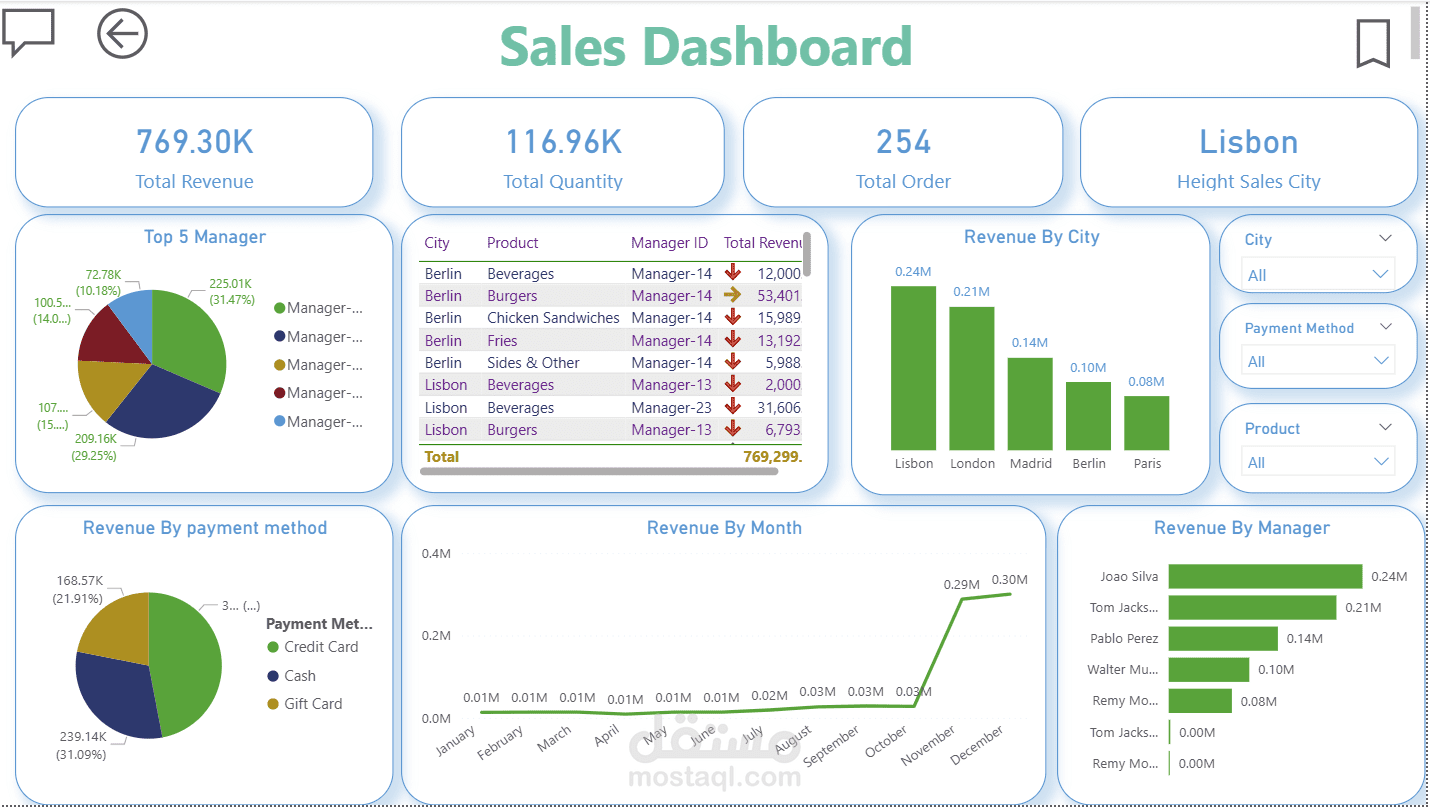This screenshot has height=808, width=1430.
Task: Click red arrow in Lisbon Beverages Manager-23 row
Action: tap(733, 407)
